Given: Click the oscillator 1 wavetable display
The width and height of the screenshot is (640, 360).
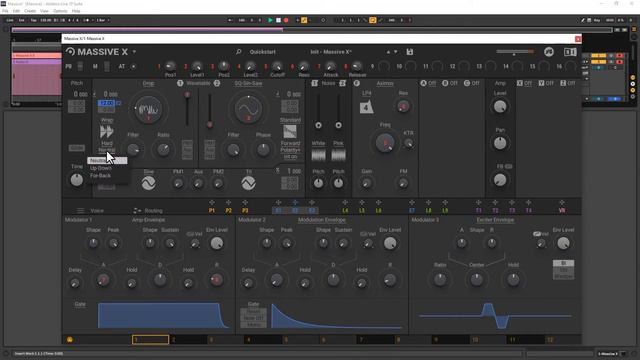Looking at the screenshot, I should (x=149, y=109).
